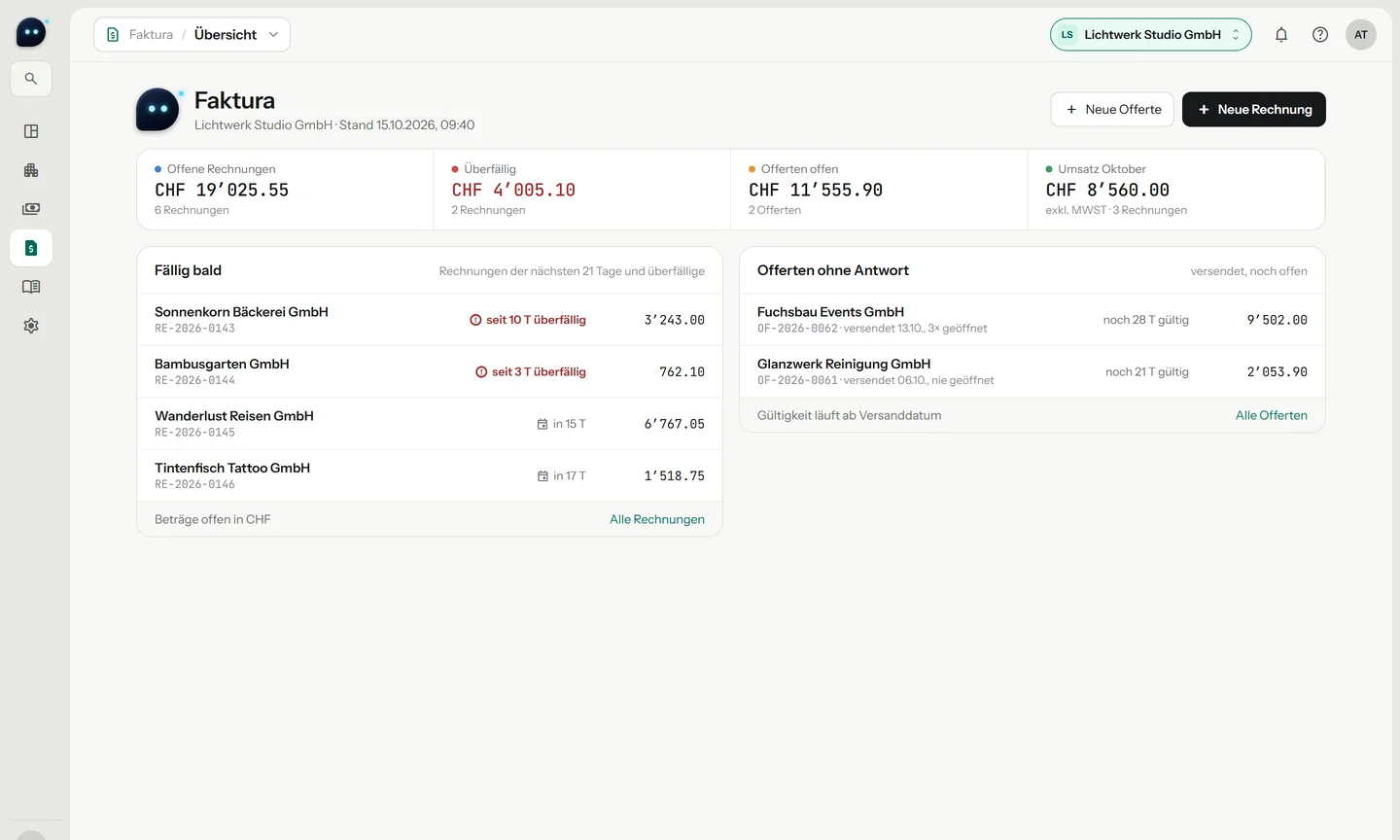Open the Lichtwerk Studio GmbH company switcher

tap(1150, 35)
